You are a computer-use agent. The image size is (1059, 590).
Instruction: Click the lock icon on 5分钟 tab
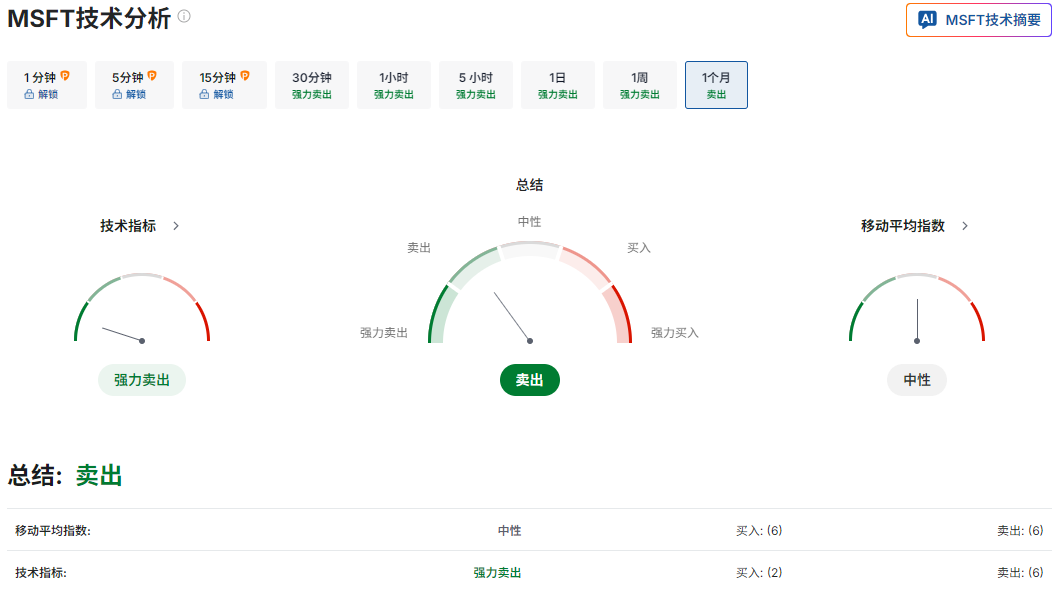117,94
